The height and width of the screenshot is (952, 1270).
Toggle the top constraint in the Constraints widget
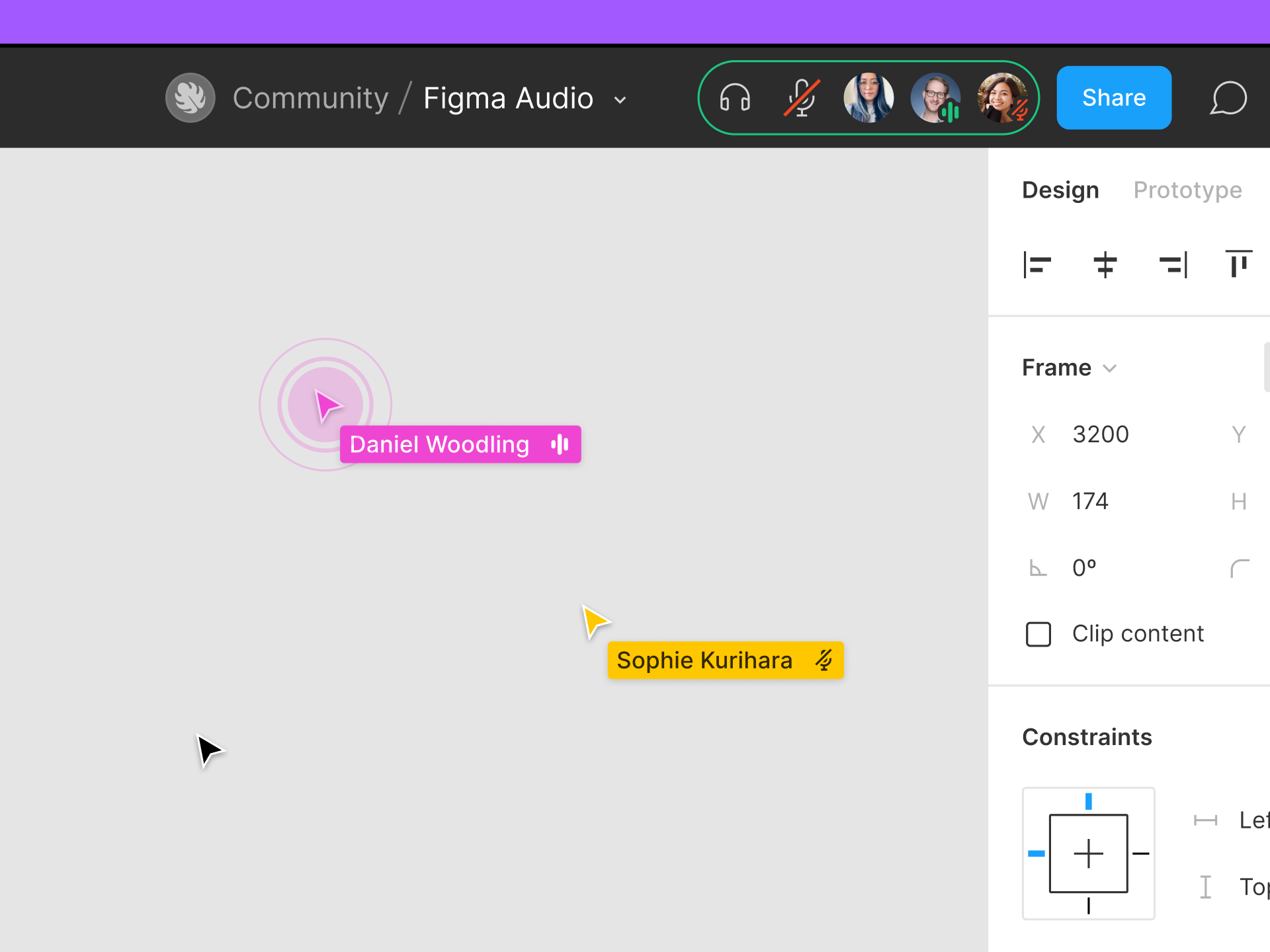[1089, 800]
